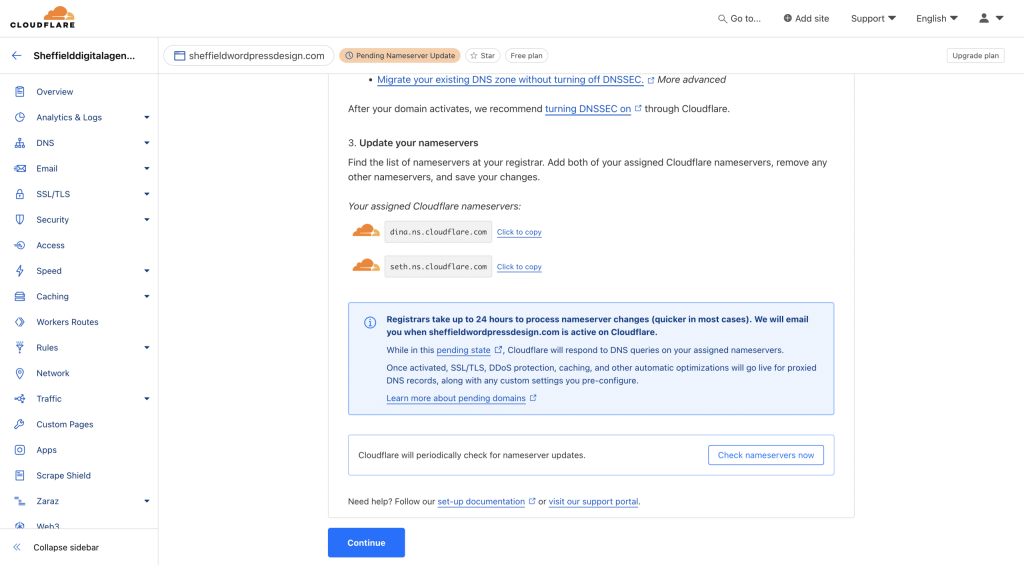
Task: Open the Scrape Shield section
Action: pyautogui.click(x=63, y=476)
